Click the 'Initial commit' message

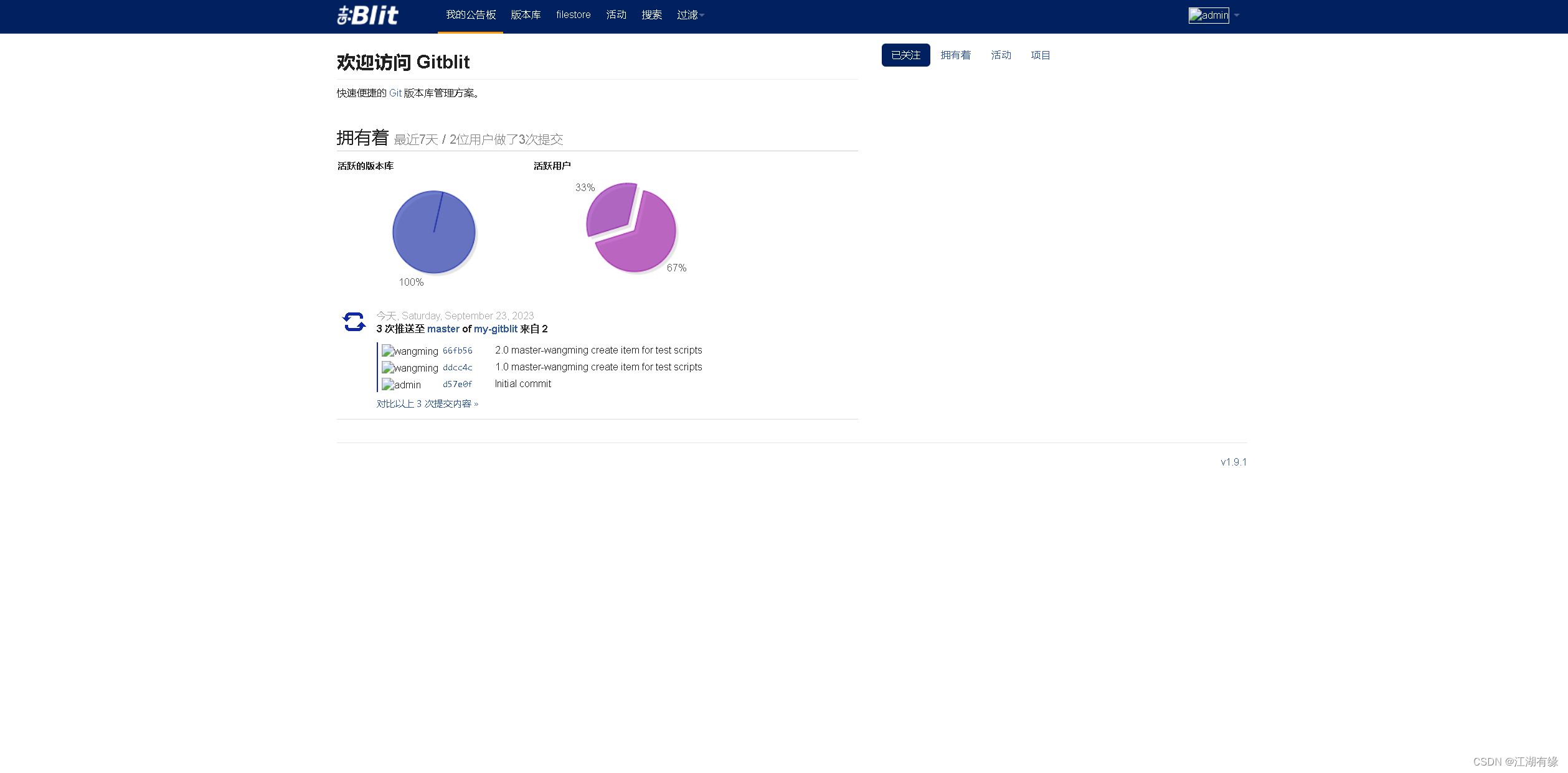[x=523, y=384]
